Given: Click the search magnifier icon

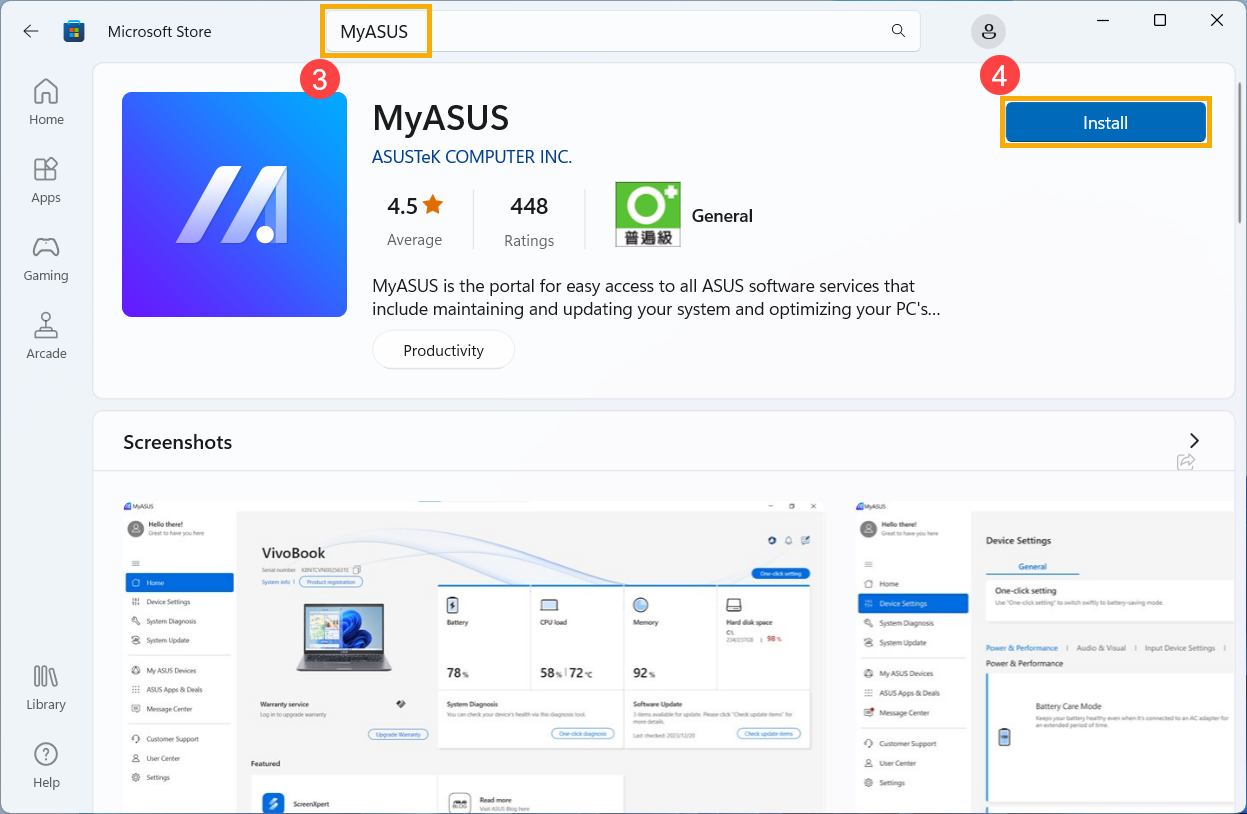Looking at the screenshot, I should click(898, 31).
